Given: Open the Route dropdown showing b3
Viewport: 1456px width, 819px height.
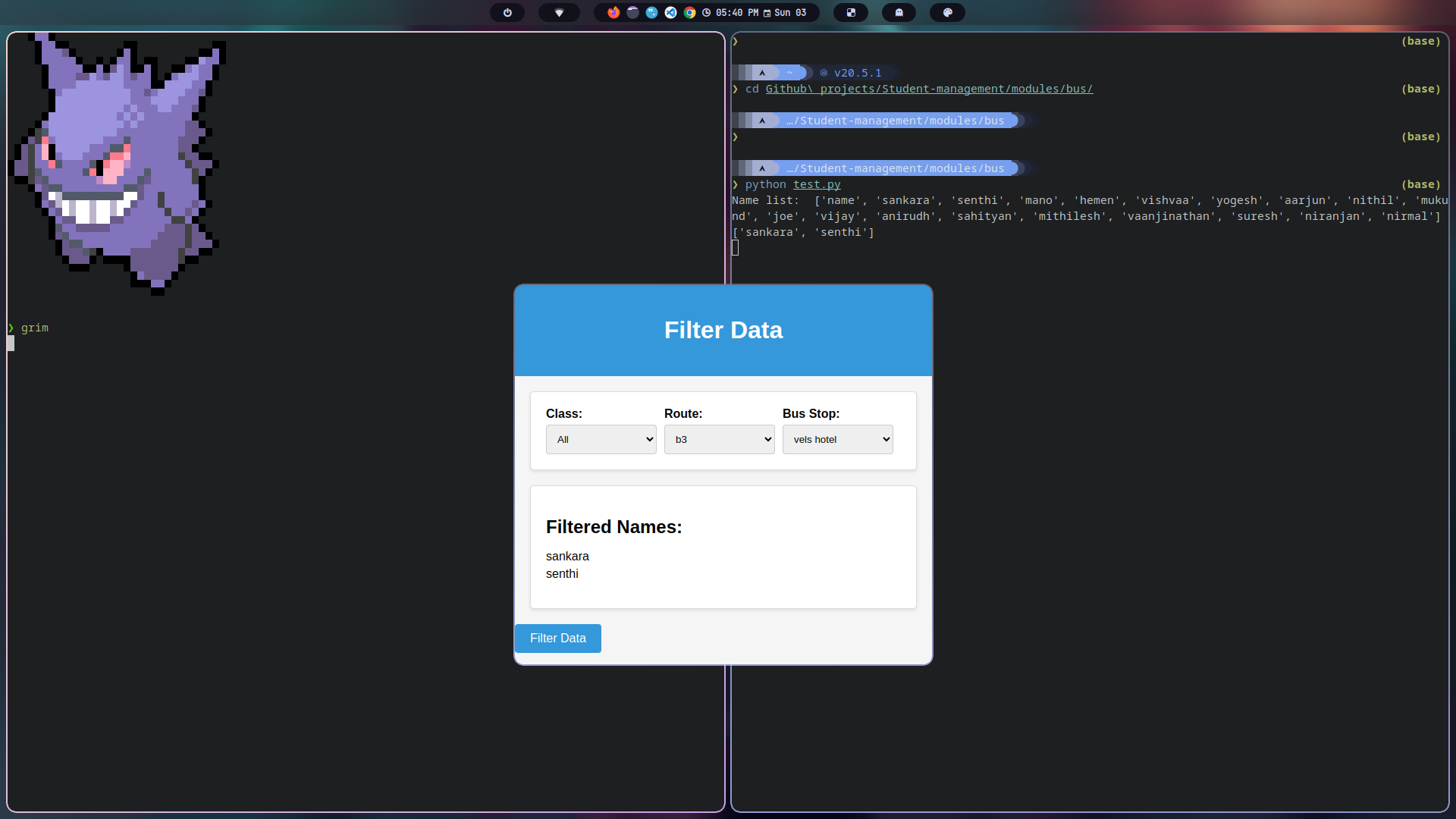Looking at the screenshot, I should coord(719,440).
